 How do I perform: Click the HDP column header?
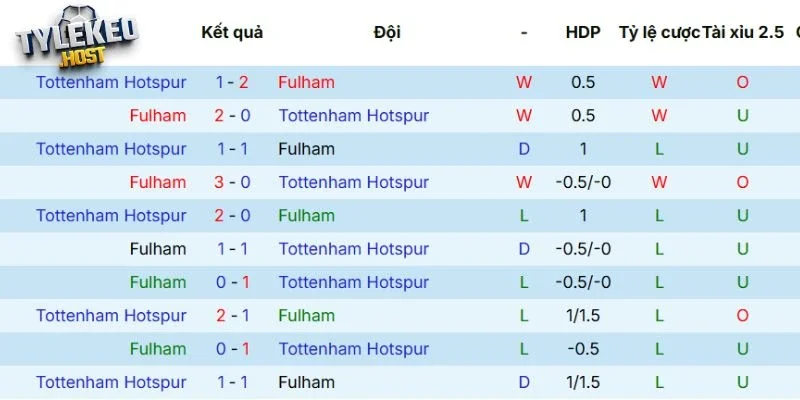tap(583, 32)
